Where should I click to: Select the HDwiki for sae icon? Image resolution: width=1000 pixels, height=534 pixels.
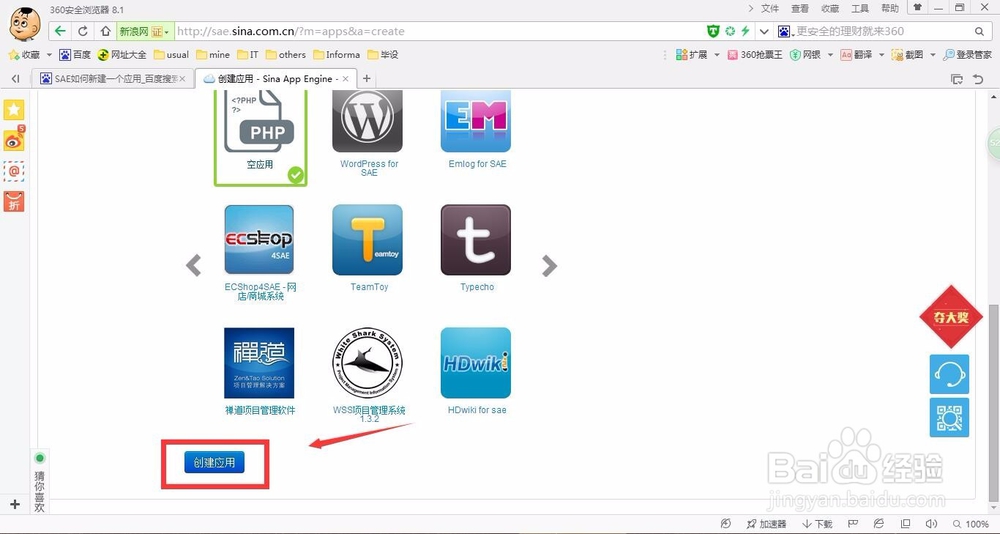[x=476, y=362]
